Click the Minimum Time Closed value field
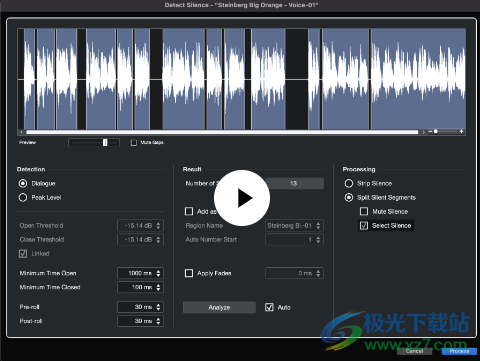This screenshot has height=361, width=480. (140, 287)
